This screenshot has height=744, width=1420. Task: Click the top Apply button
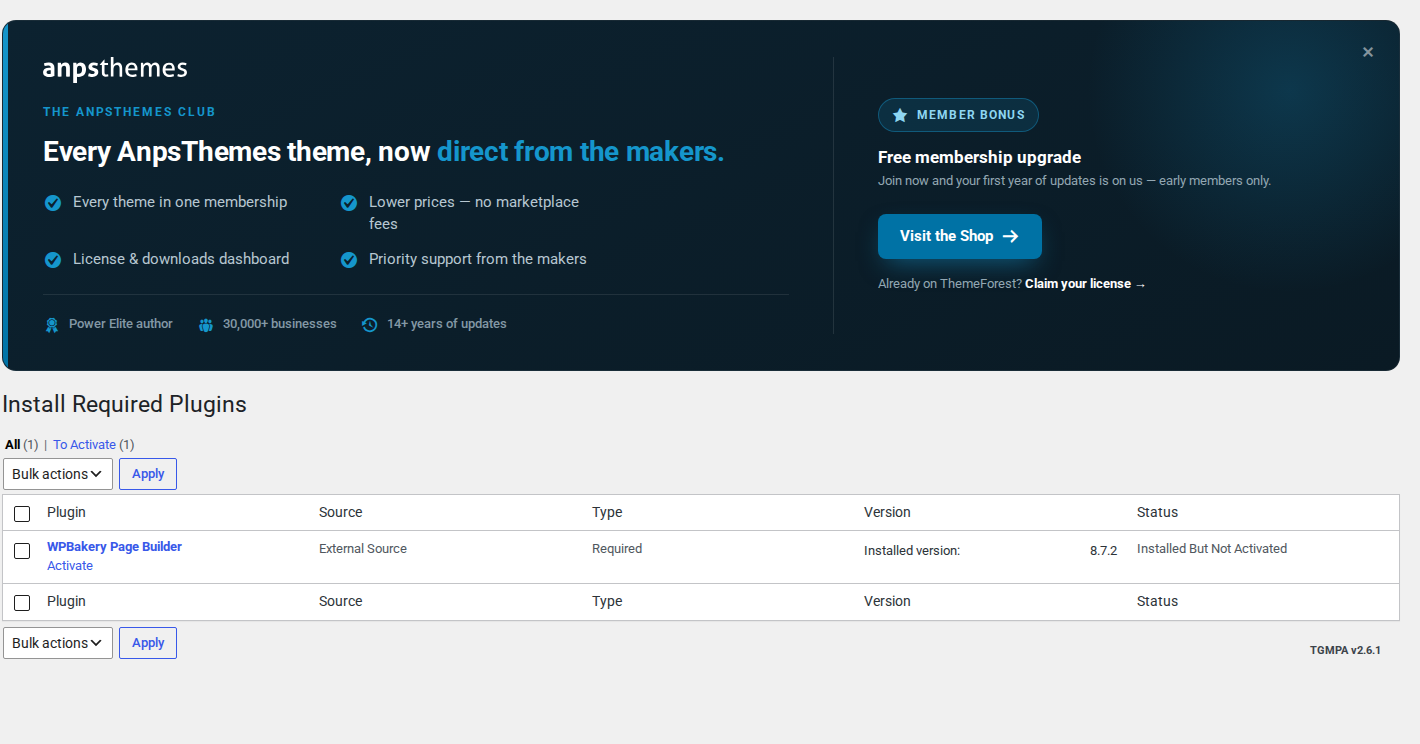point(148,474)
